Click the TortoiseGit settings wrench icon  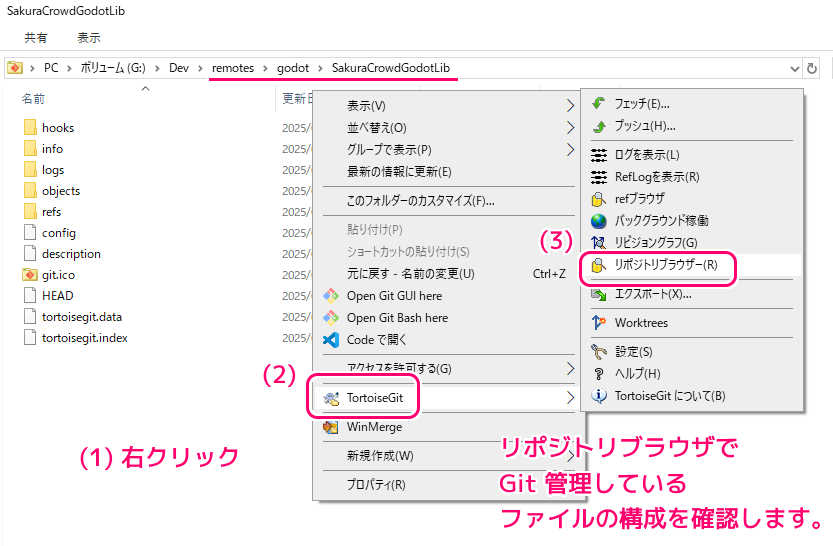point(599,352)
